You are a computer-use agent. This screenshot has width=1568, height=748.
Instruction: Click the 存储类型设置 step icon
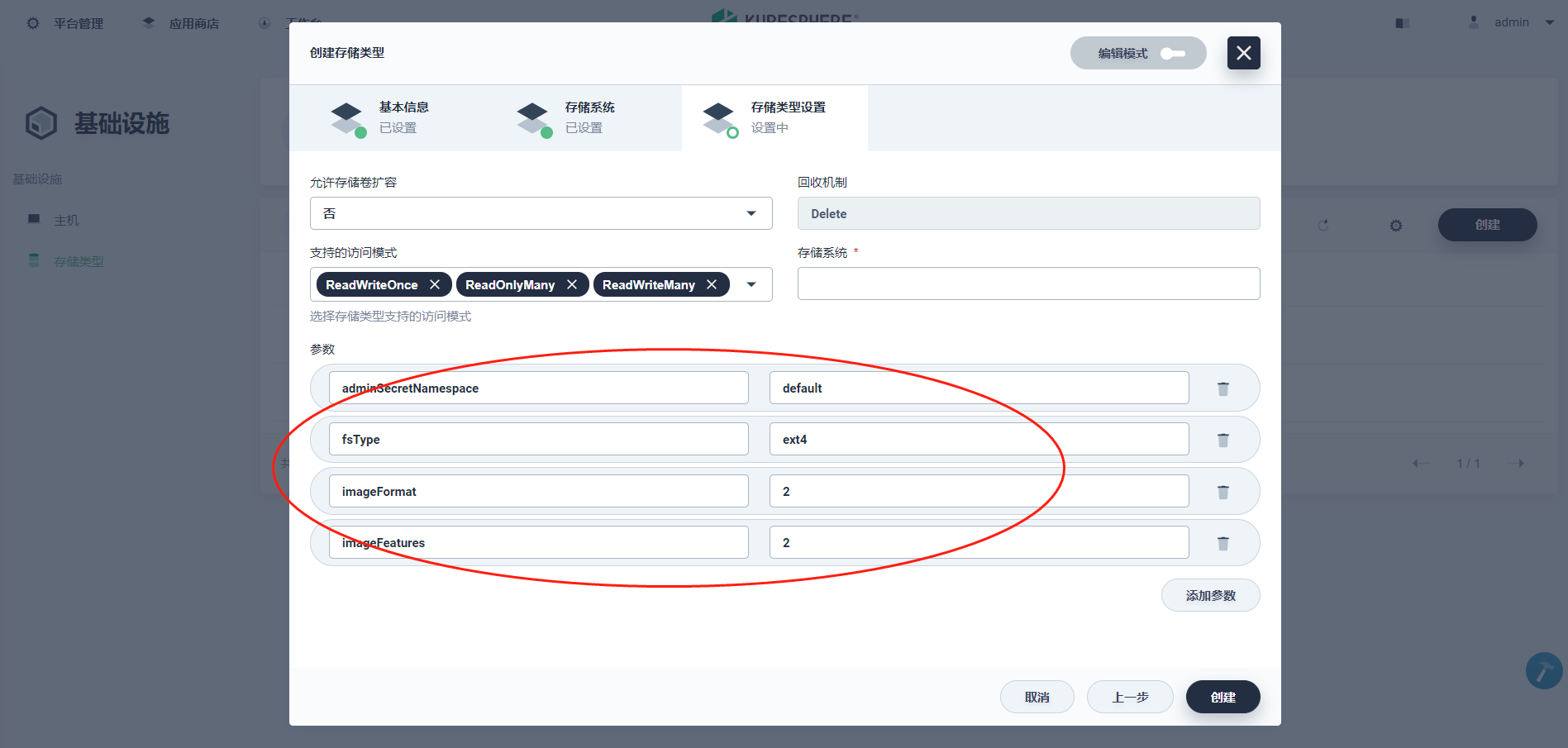[720, 119]
